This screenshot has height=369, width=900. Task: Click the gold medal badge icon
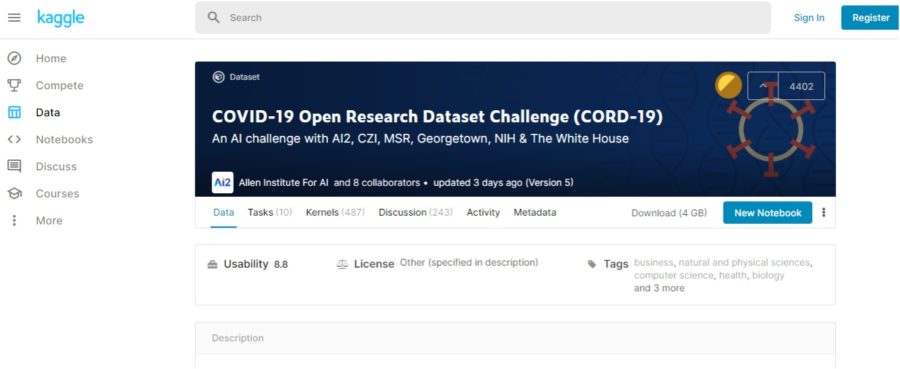click(728, 85)
